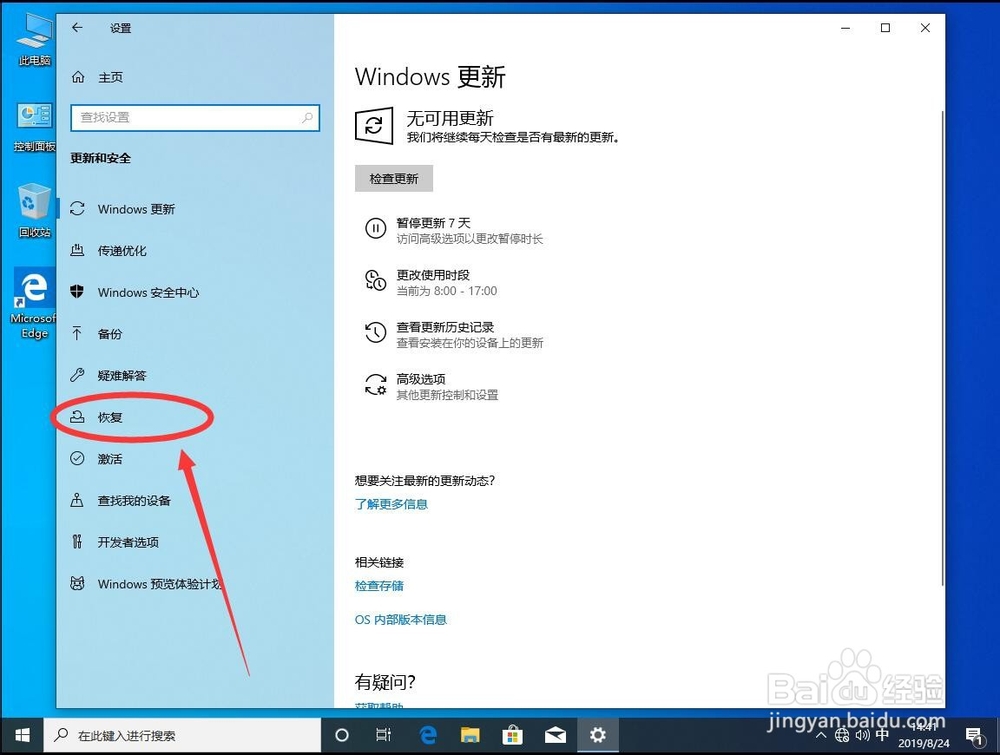
Task: Click the network globe tray icon
Action: [842, 735]
